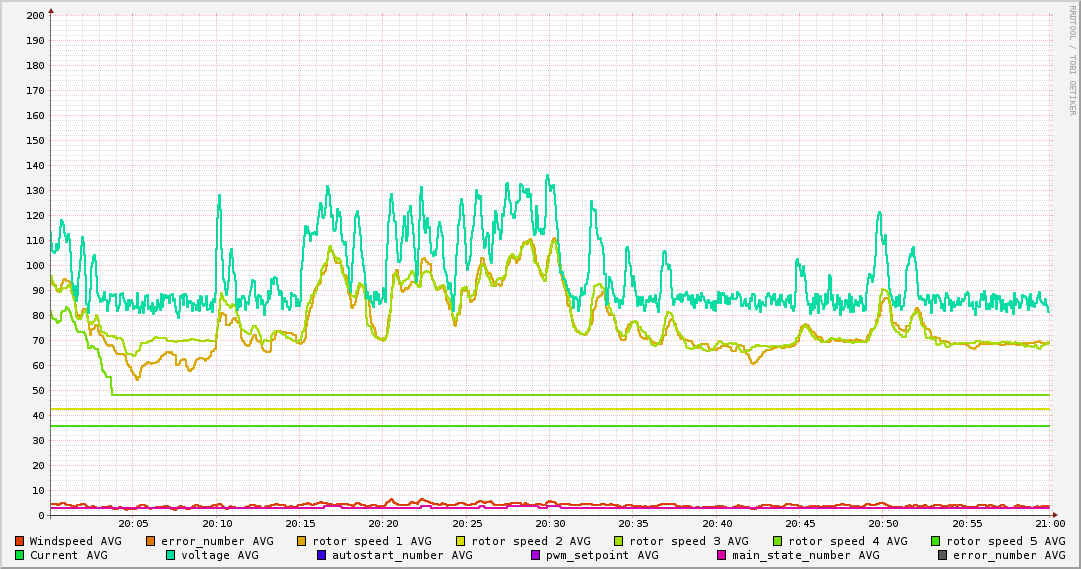Click the pink main_state_number AVG swatch
Viewport: 1081px width, 569px height.
point(722,555)
